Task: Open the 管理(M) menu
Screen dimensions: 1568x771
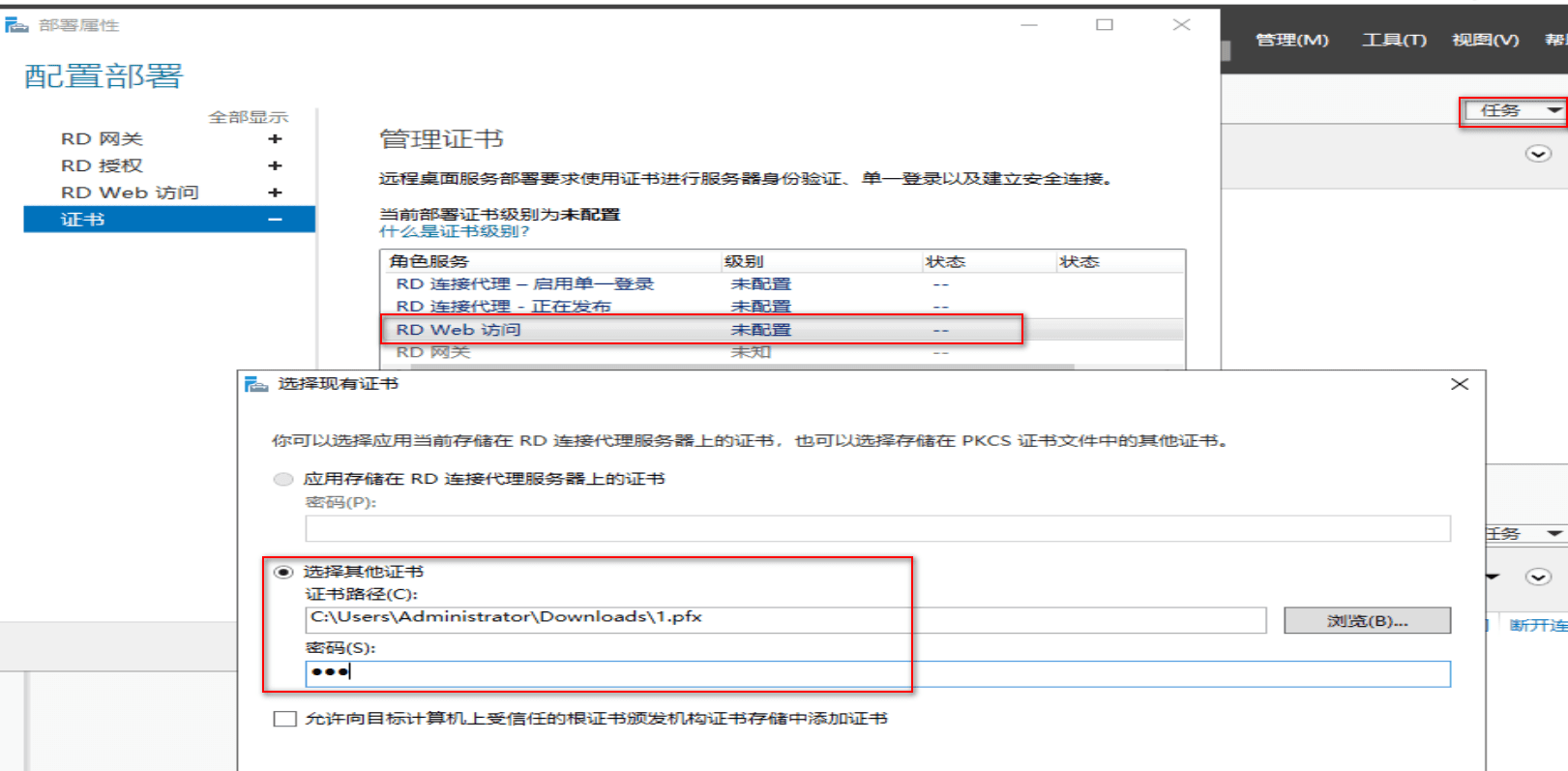Action: point(1291,40)
